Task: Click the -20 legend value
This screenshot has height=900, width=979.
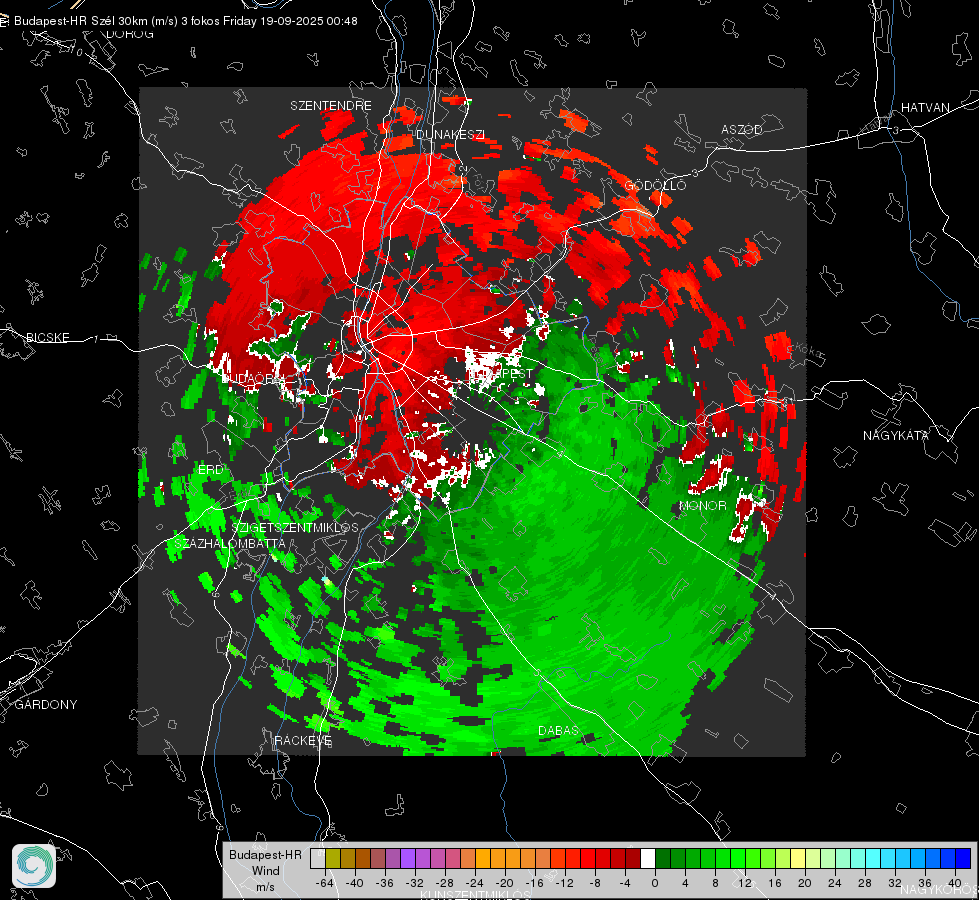Action: pos(504,883)
